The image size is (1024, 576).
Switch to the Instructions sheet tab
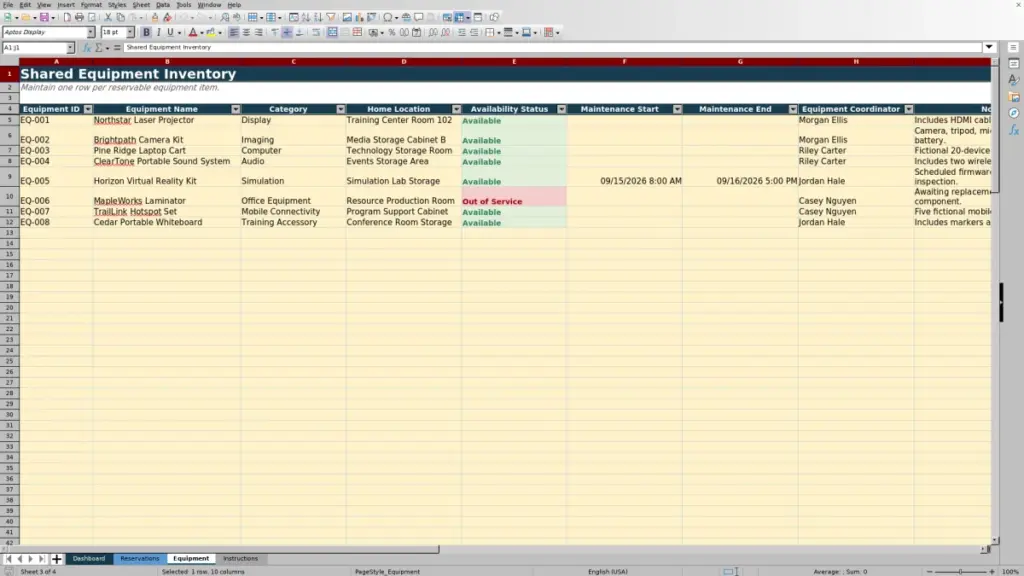click(x=240, y=559)
